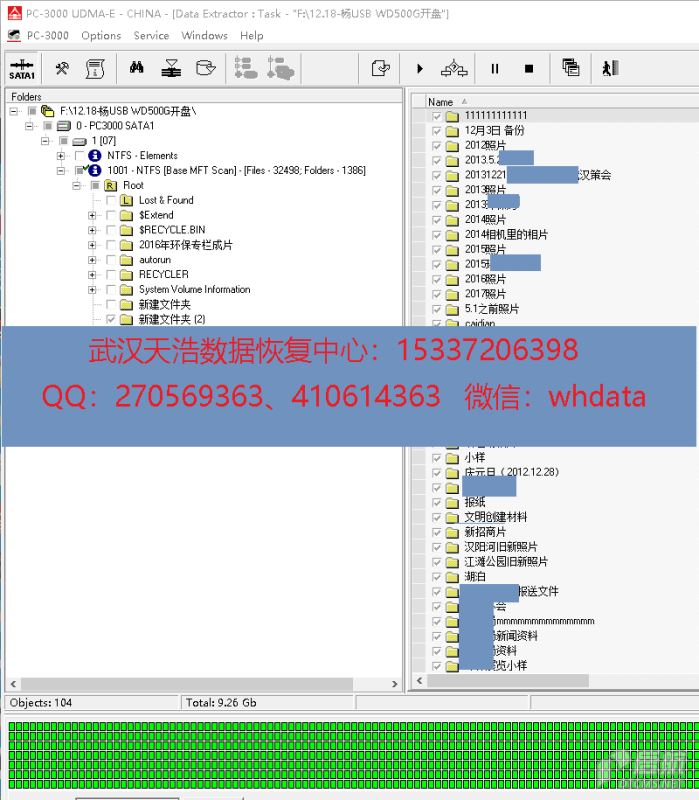Image resolution: width=699 pixels, height=800 pixels.
Task: Collapse the Root folder tree node
Action: tap(77, 186)
